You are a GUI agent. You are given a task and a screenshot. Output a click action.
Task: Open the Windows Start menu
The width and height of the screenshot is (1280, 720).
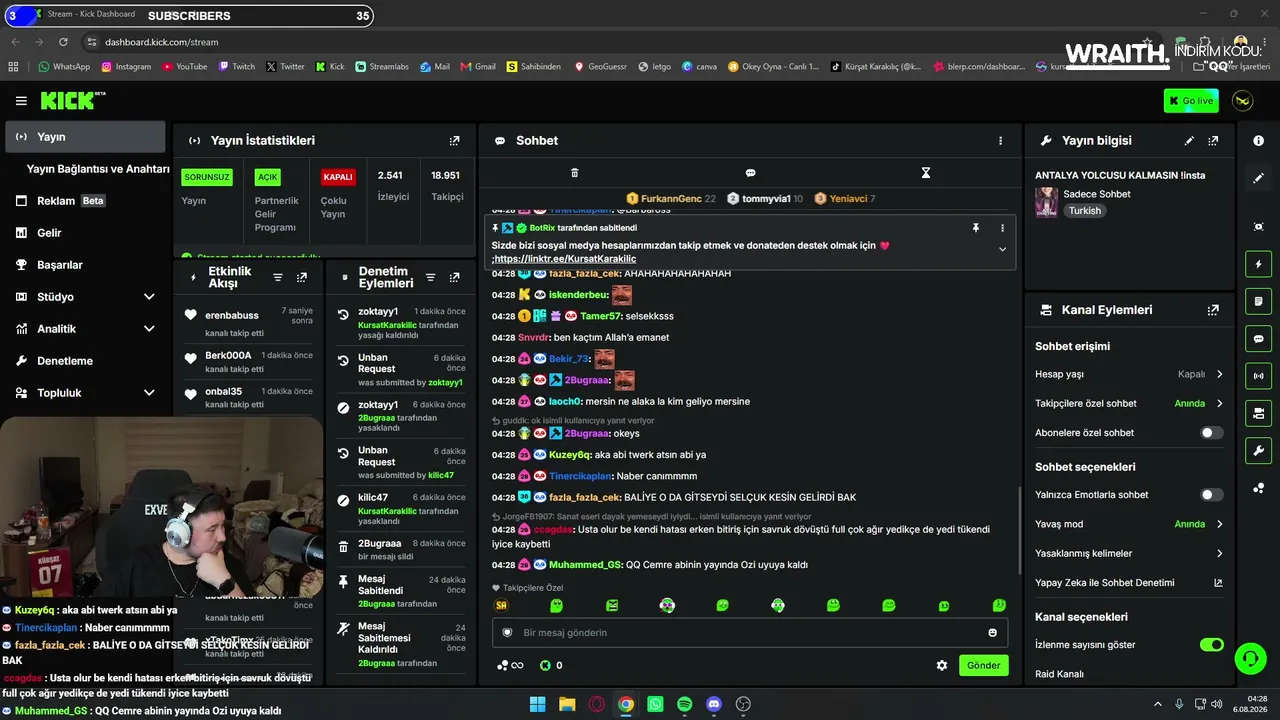pyautogui.click(x=538, y=704)
